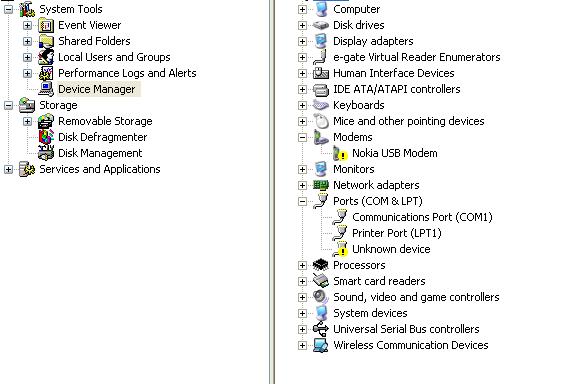Image resolution: width=563 pixels, height=384 pixels.
Task: Expand the Removable Storage node
Action: (27, 121)
